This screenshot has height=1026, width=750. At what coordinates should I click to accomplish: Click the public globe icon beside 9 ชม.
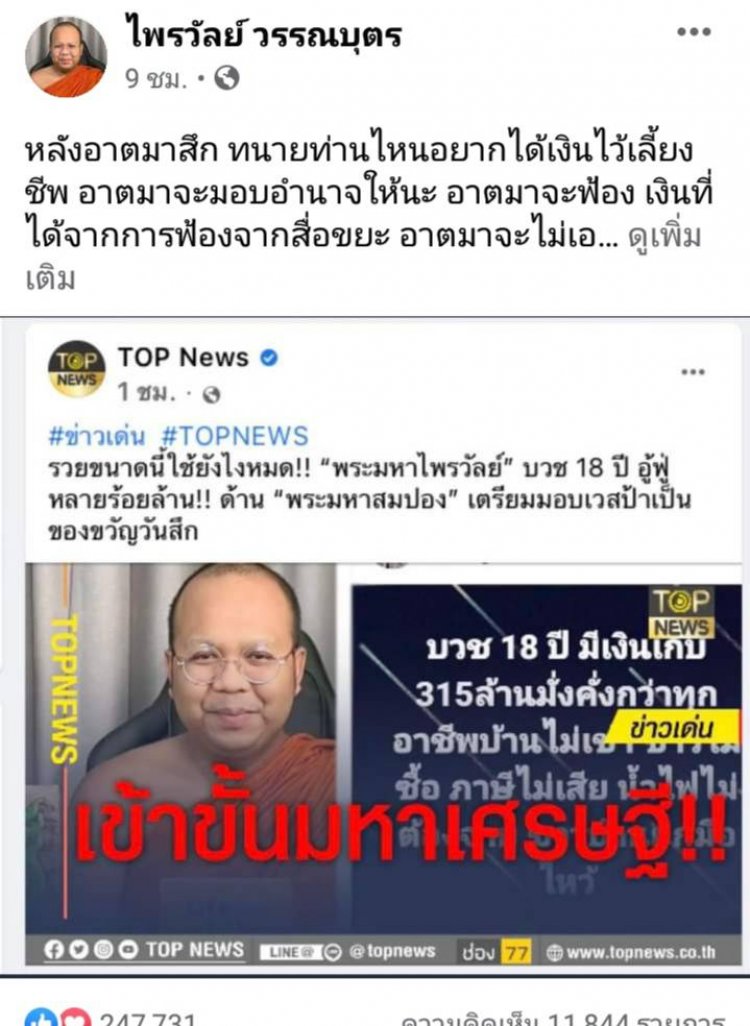(226, 78)
